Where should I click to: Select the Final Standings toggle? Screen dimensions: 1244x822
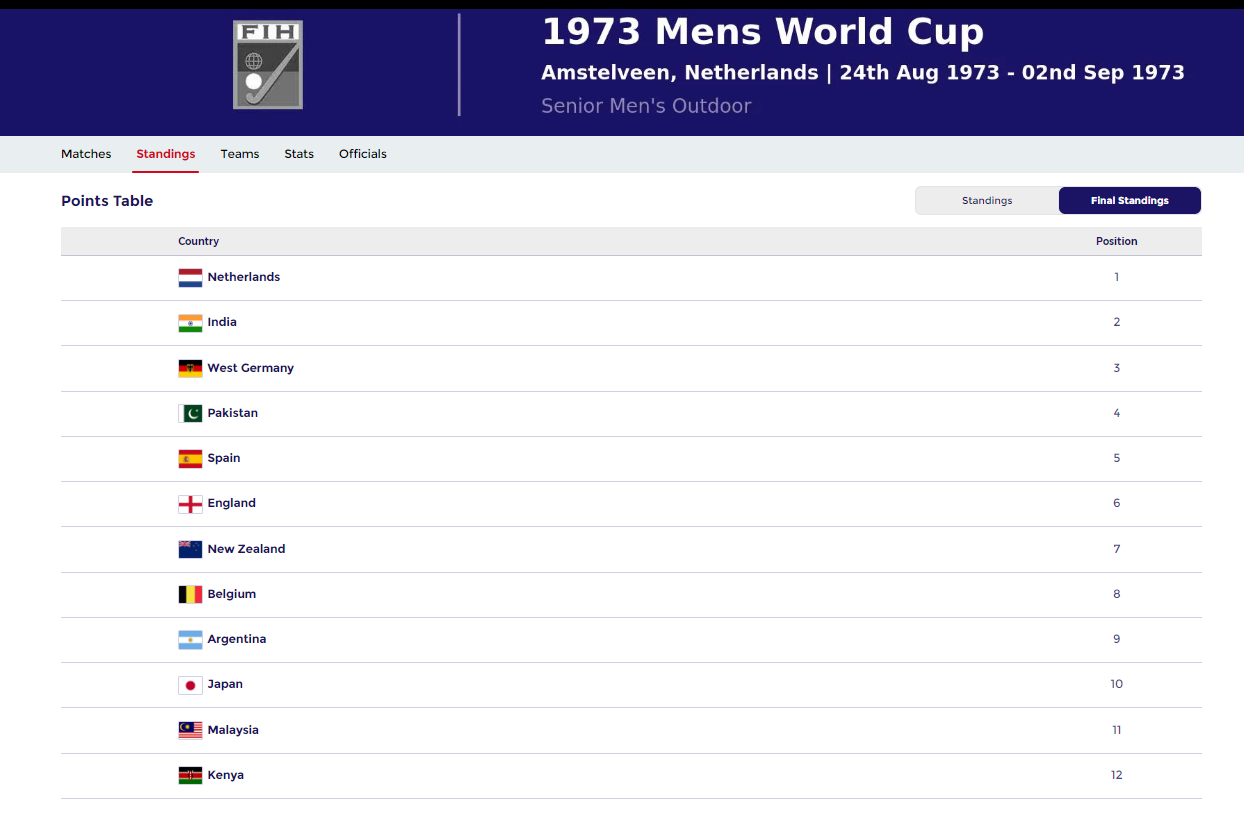tap(1129, 201)
